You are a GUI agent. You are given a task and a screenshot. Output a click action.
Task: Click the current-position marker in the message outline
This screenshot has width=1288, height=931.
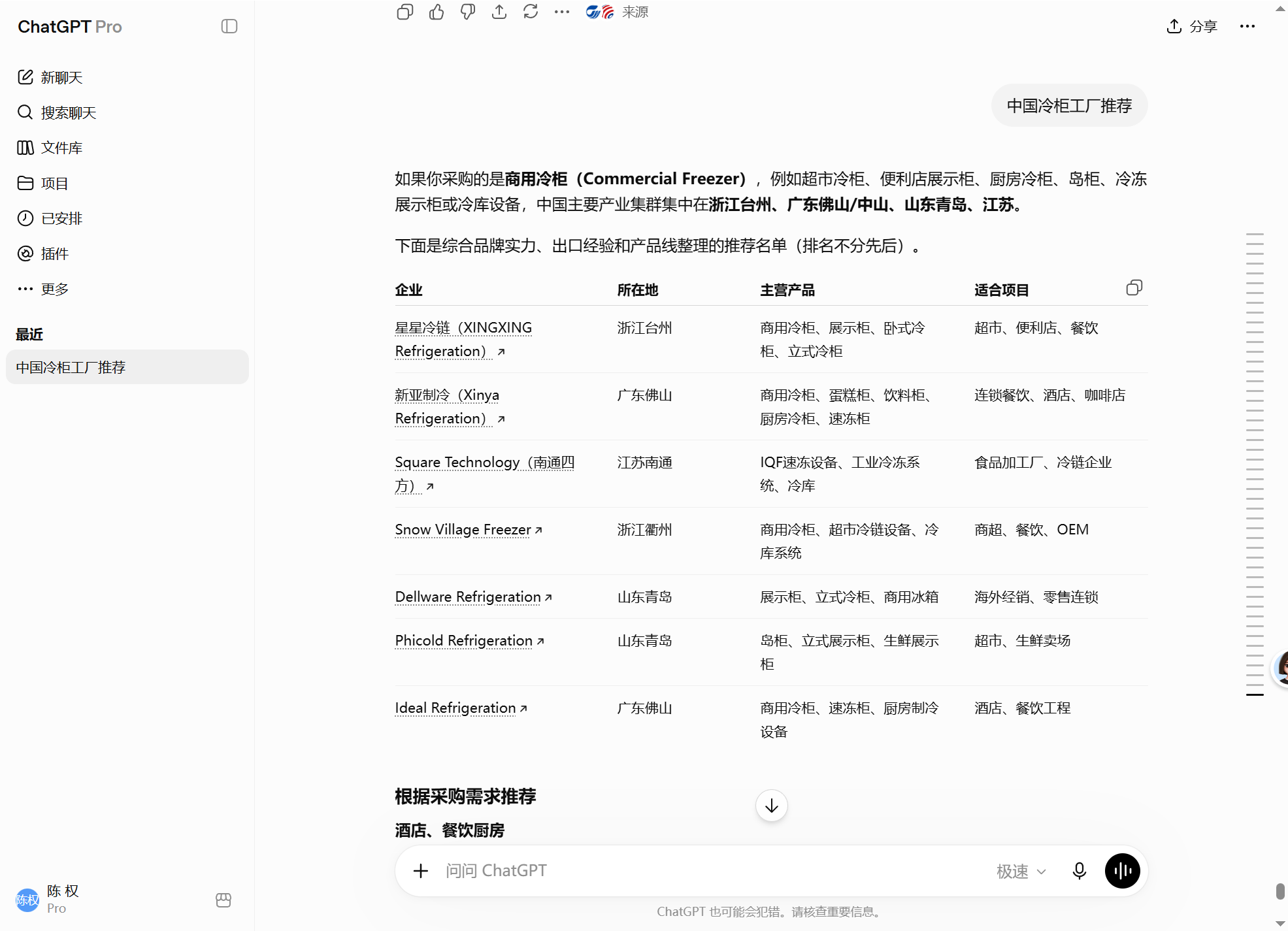click(x=1255, y=694)
